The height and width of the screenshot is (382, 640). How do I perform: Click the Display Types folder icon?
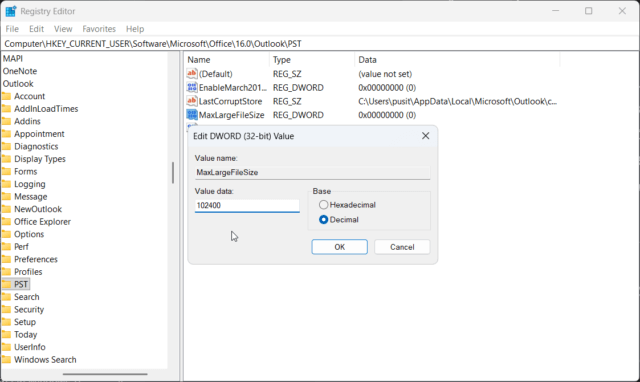click(7, 159)
